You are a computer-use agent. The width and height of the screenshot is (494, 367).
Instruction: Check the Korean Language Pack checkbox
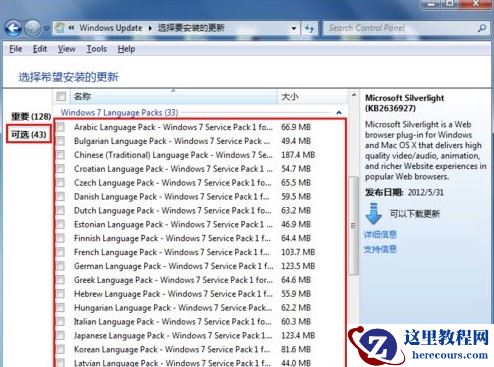[x=61, y=349]
